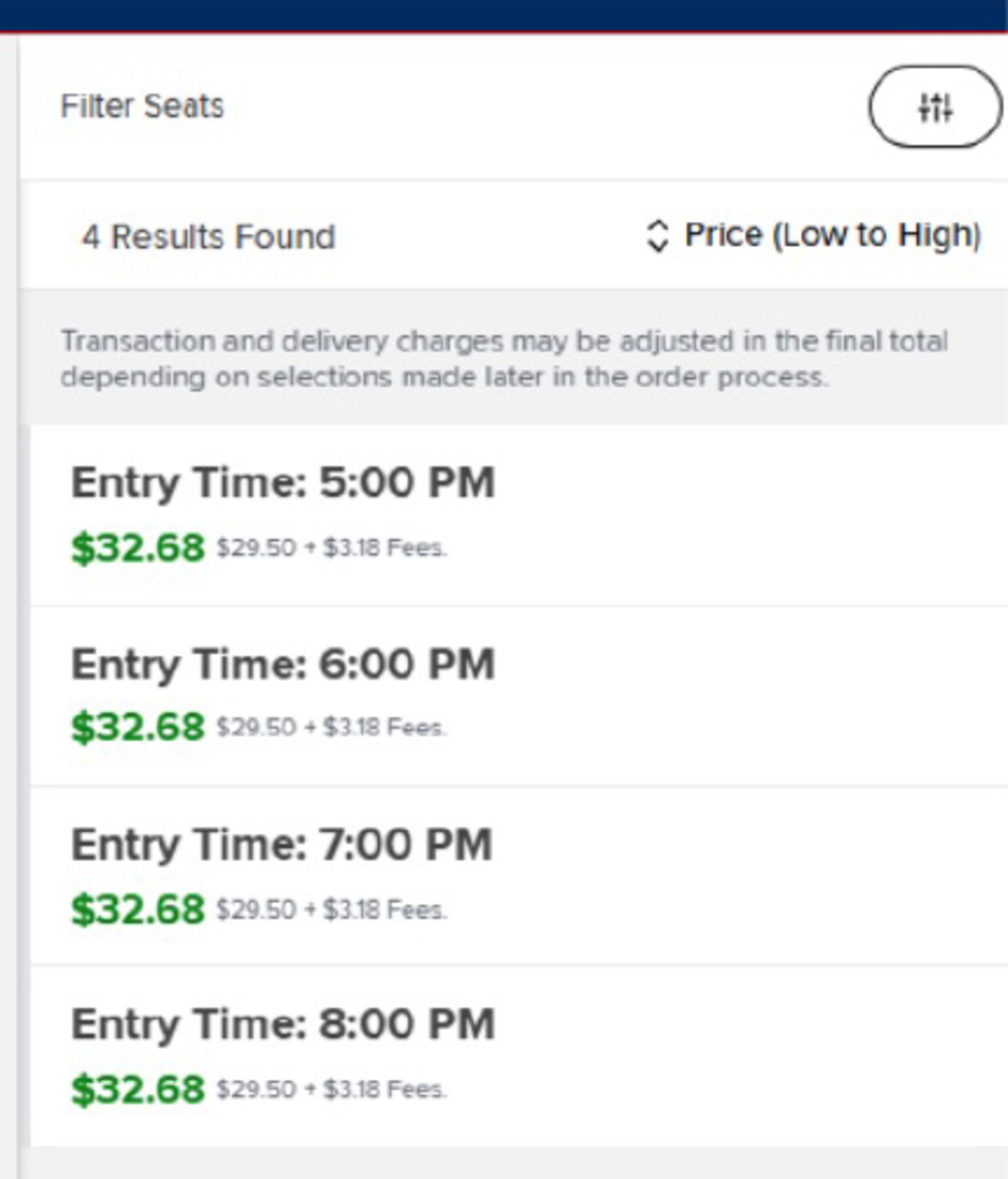Viewport: 1008px width, 1179px height.
Task: Click the fees breakdown for 6:00 PM entry
Action: 332,727
